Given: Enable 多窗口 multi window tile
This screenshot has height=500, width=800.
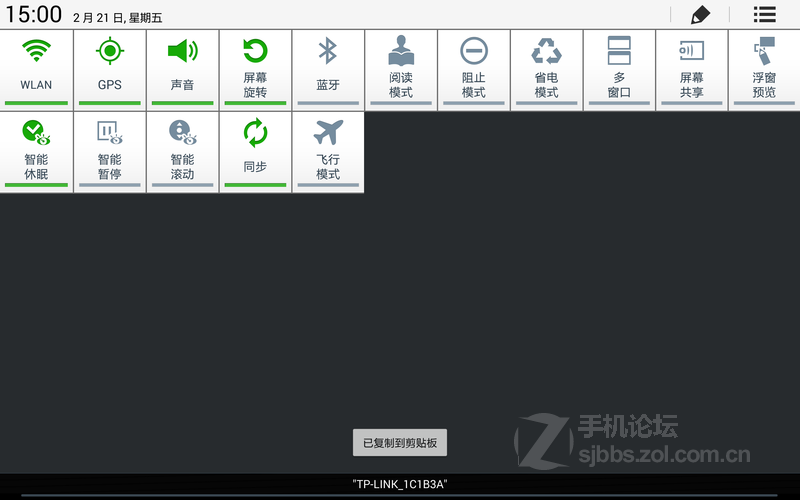Looking at the screenshot, I should point(619,70).
